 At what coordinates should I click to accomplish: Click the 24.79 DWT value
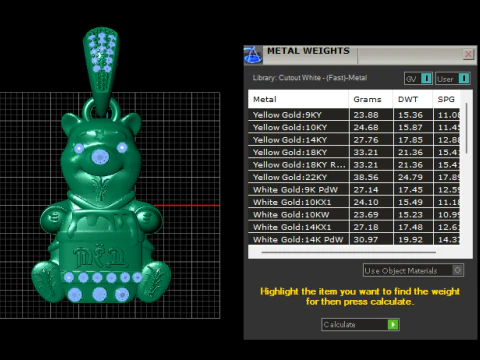pos(410,177)
